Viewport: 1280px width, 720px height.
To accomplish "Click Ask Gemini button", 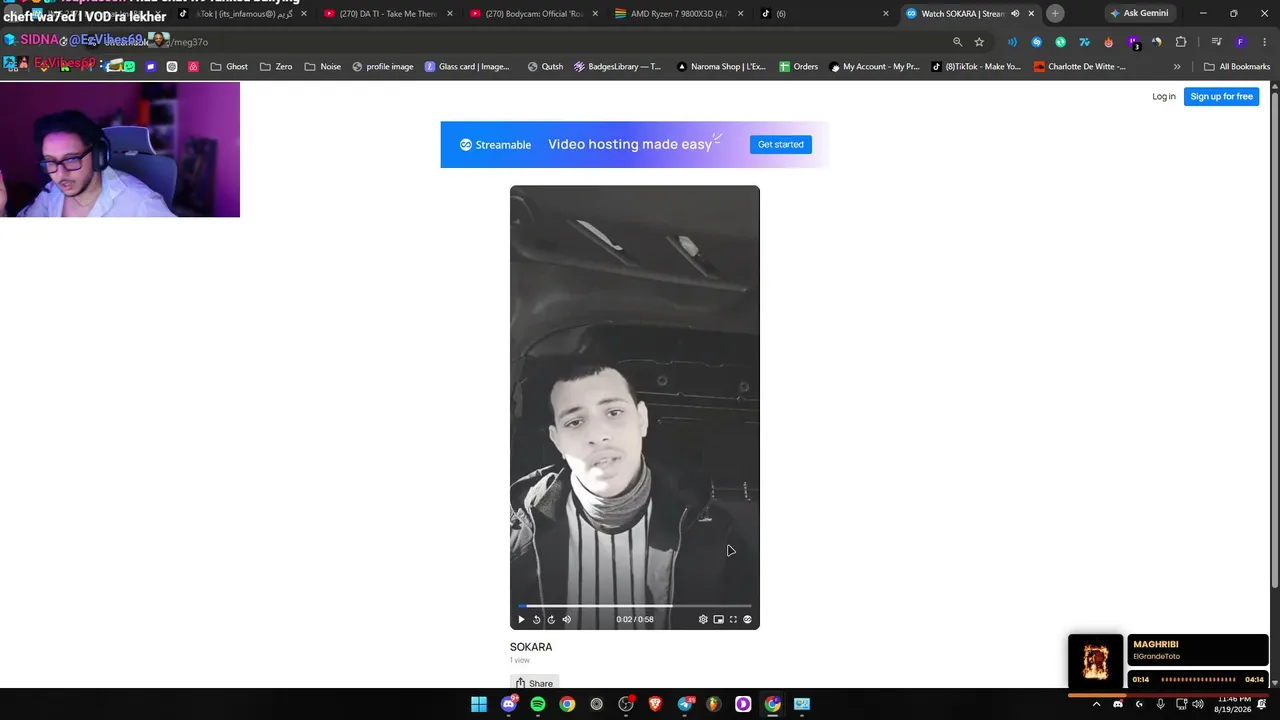I will [1139, 14].
